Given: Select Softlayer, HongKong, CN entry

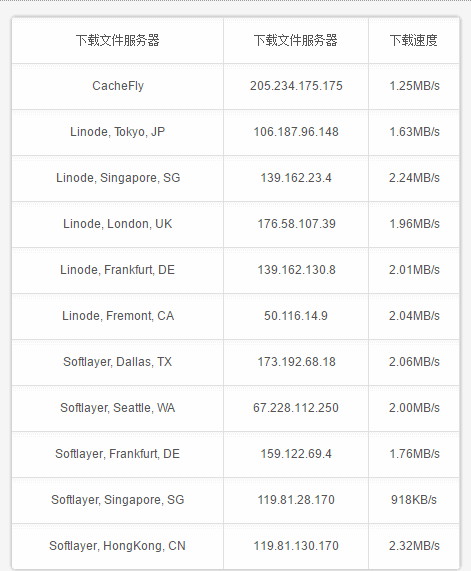Looking at the screenshot, I should tap(118, 546).
